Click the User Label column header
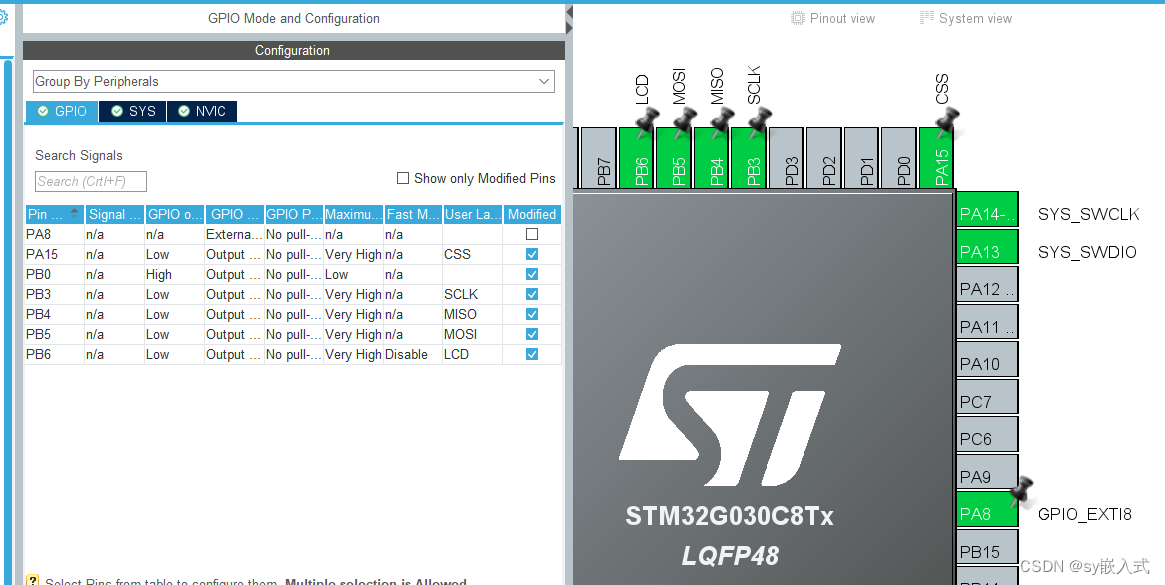 tap(473, 215)
